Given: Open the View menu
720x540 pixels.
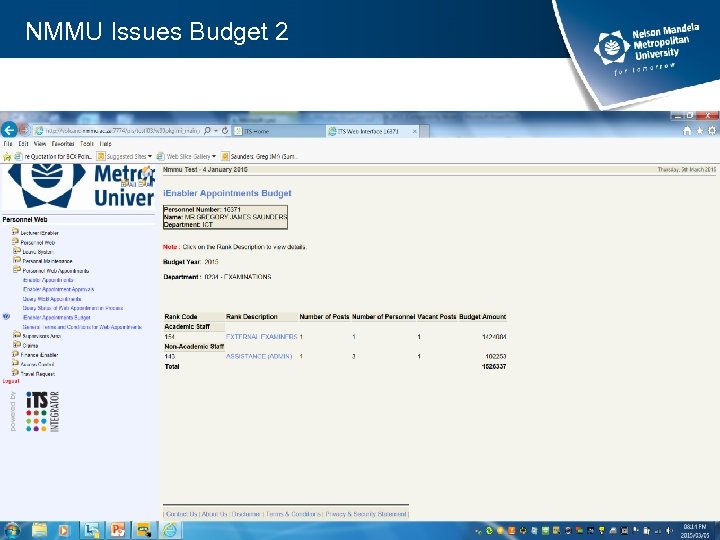Looking at the screenshot, I should 39,144.
